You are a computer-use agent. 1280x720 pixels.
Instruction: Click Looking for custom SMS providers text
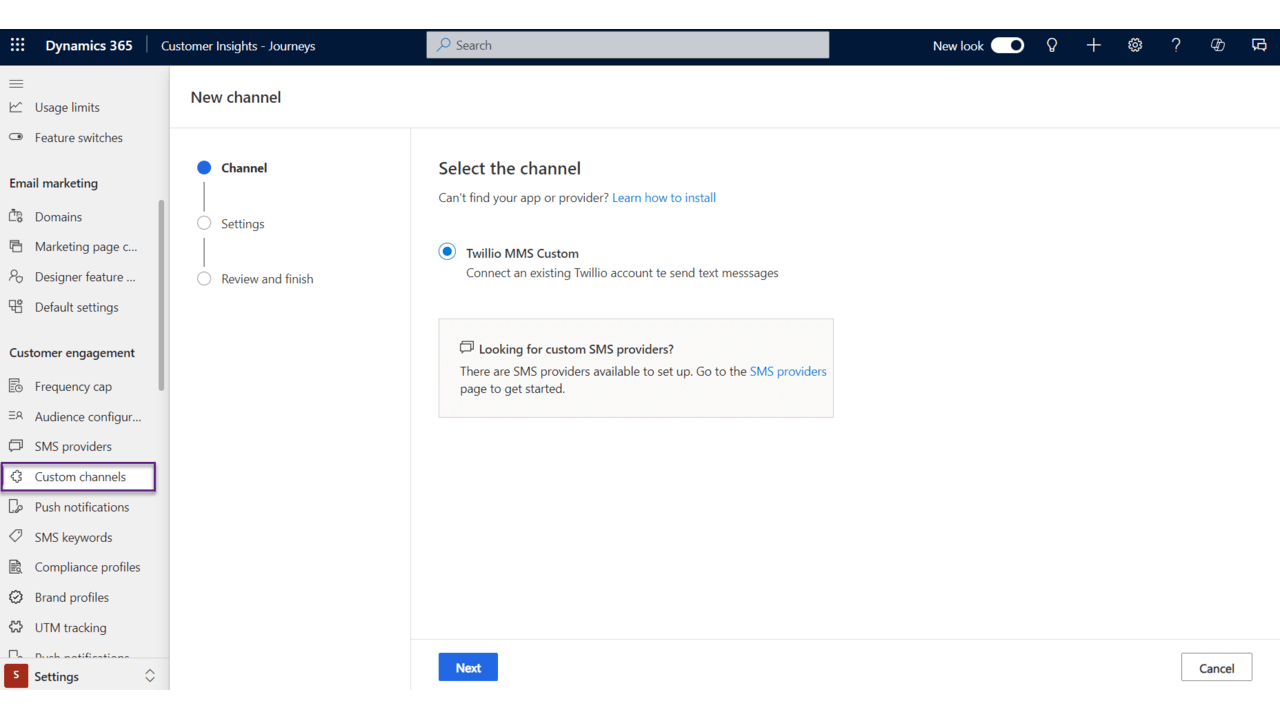pyautogui.click(x=576, y=349)
